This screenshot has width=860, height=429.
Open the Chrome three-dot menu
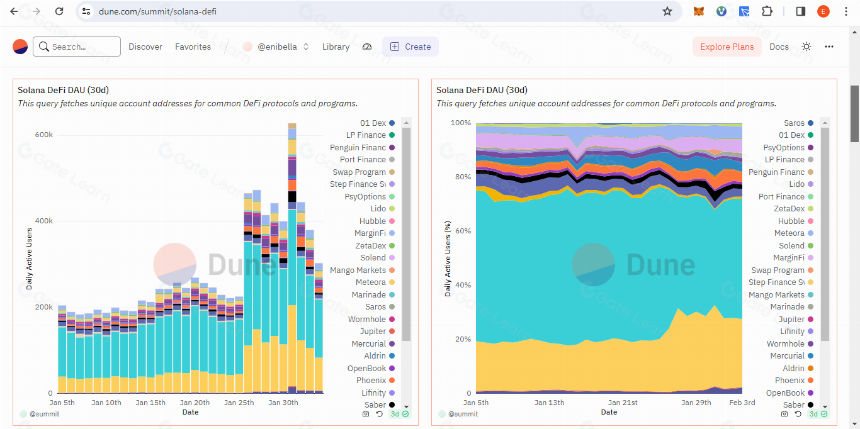[x=845, y=11]
